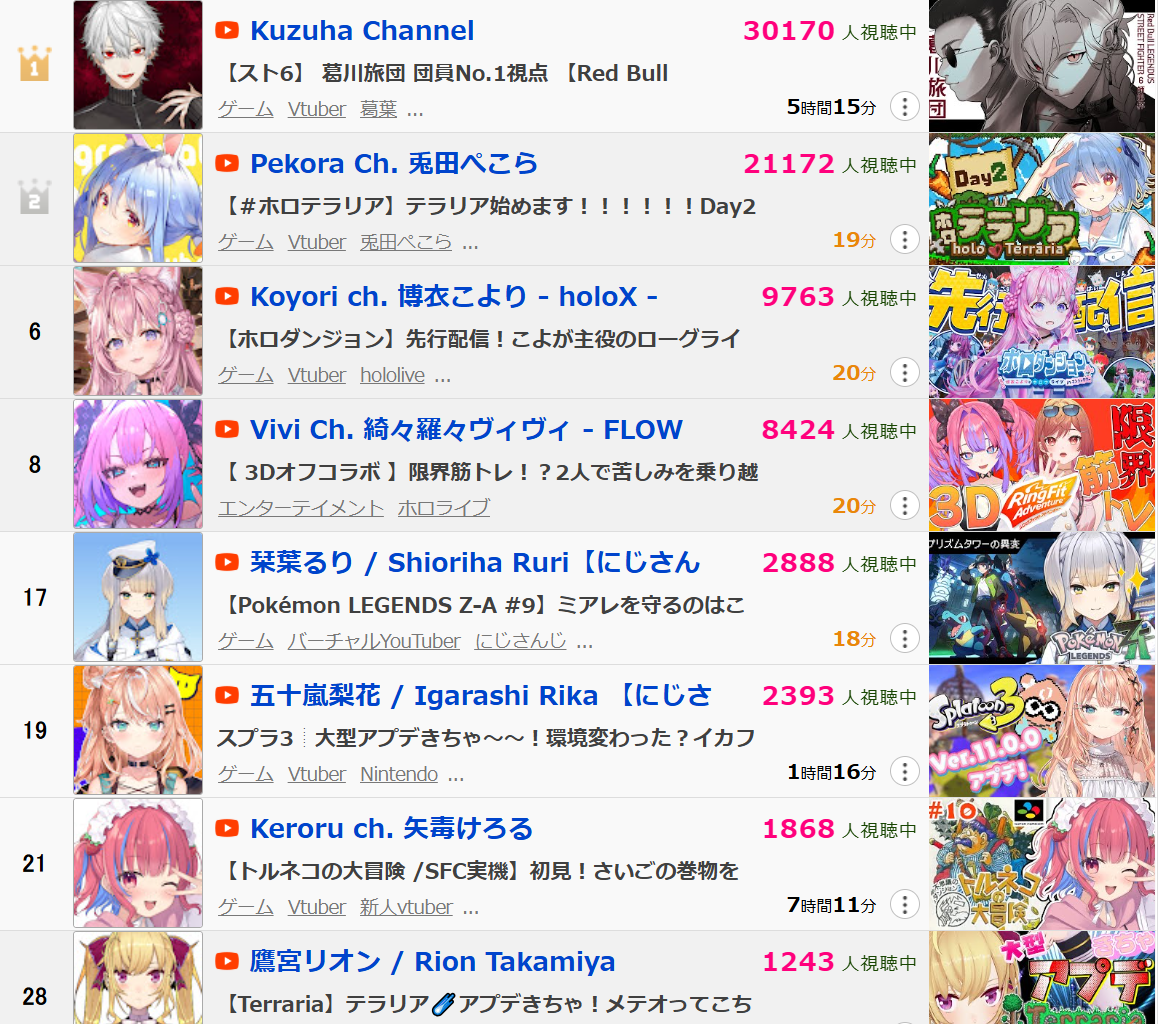Open the three-dot menu for Keroru ch.
Screen dimensions: 1158x1024
pos(904,904)
